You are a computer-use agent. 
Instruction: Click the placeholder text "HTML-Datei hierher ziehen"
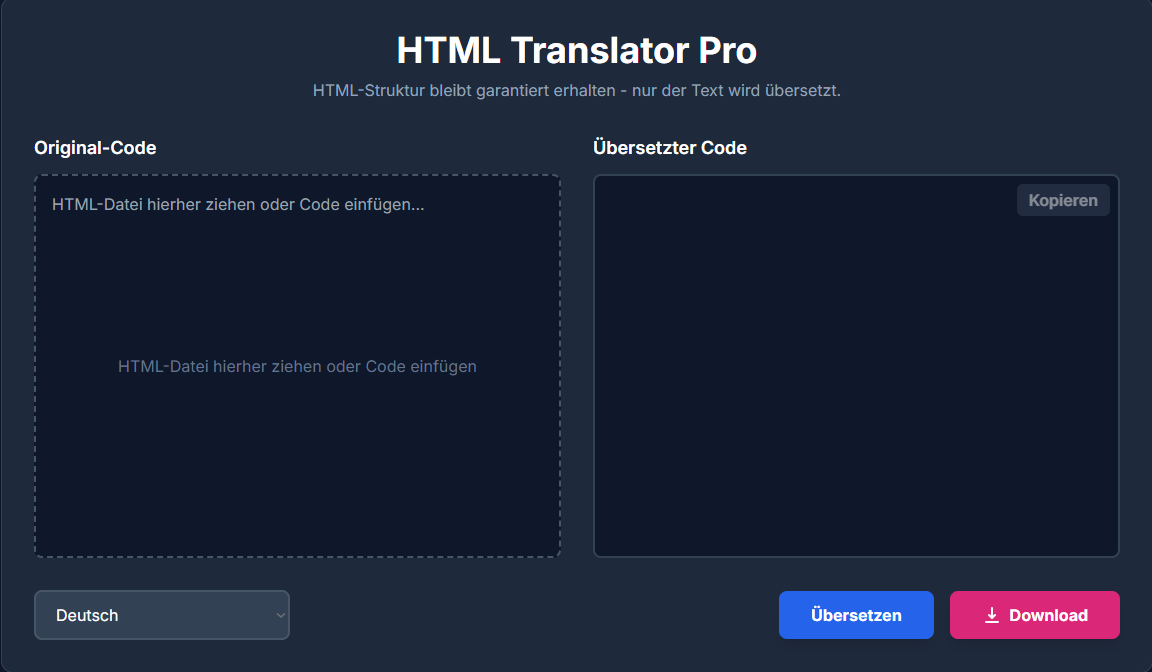[297, 366]
